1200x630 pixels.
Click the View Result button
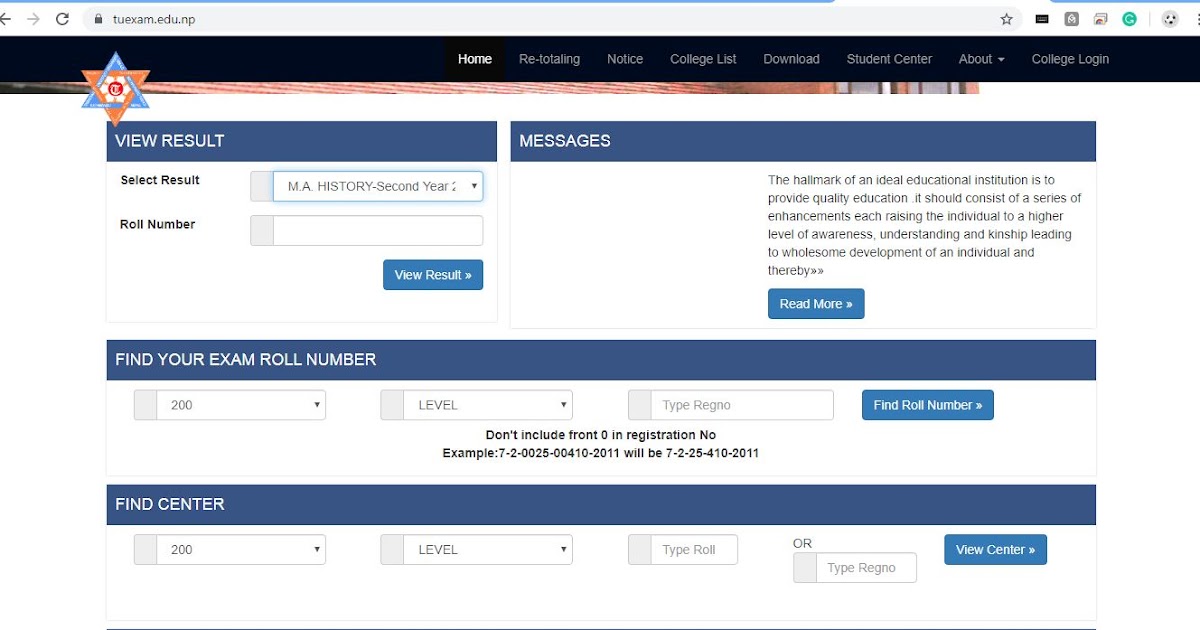click(433, 275)
